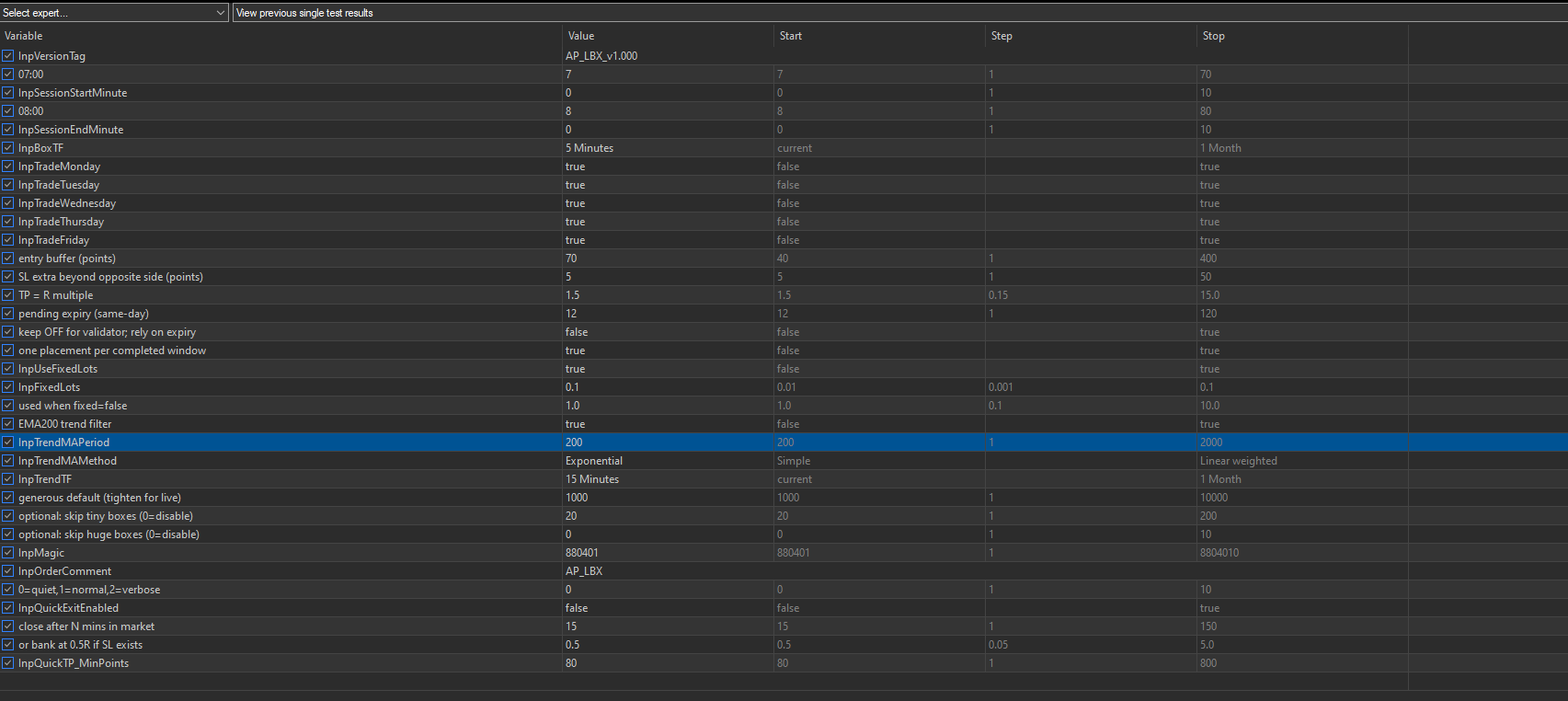The height and width of the screenshot is (701, 1568).
Task: Toggle the InpBoxTF checkbox
Action: pyautogui.click(x=8, y=148)
